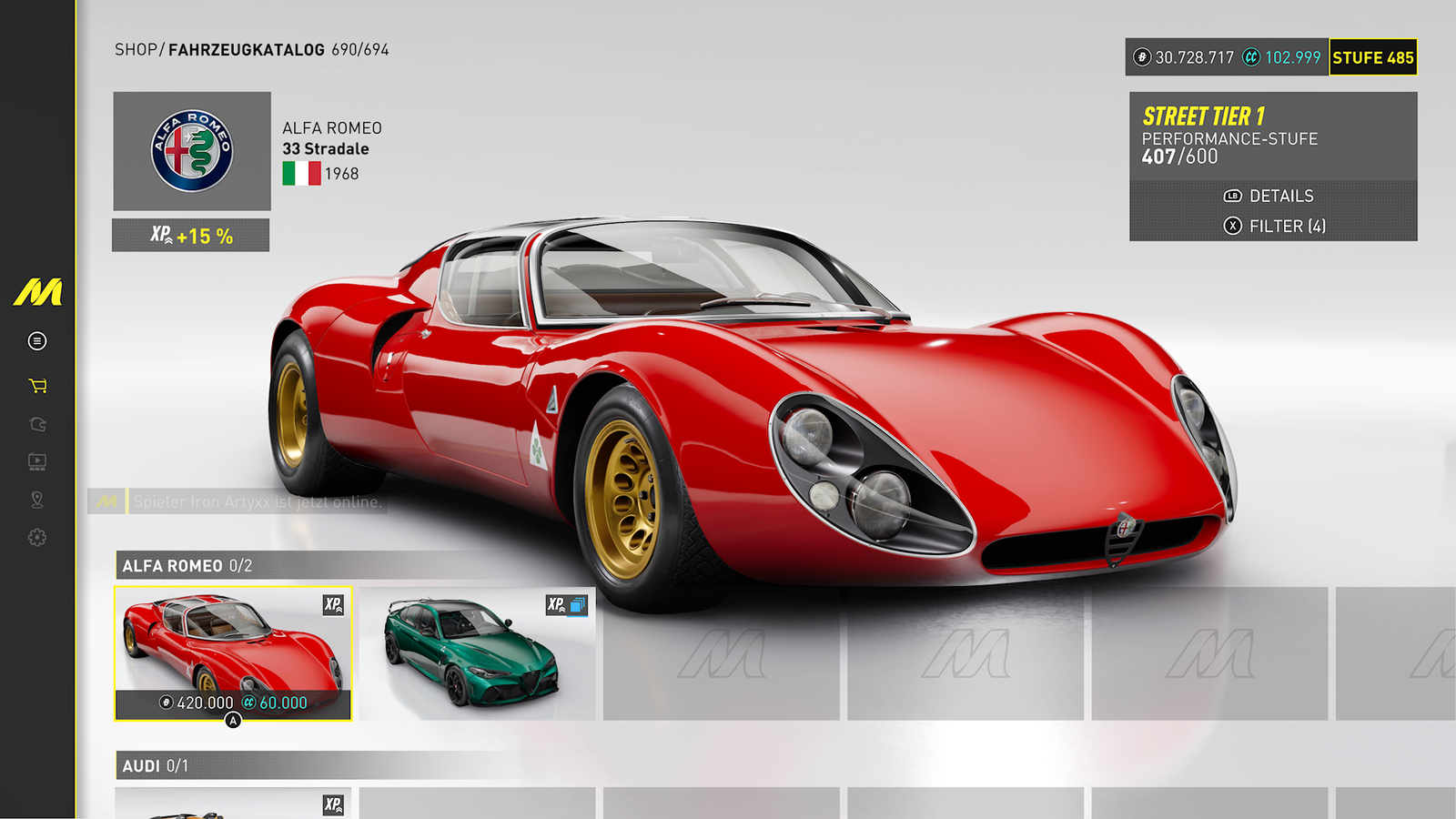Open the map pin icon in the sidebar

click(37, 500)
